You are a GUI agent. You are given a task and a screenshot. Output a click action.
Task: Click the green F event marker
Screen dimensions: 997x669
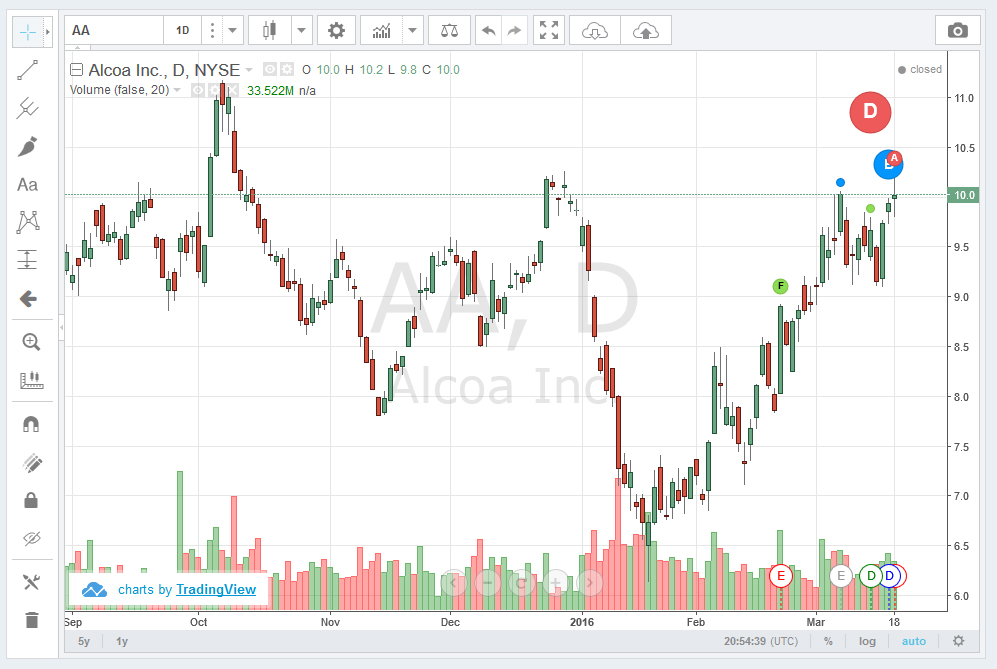pos(780,286)
